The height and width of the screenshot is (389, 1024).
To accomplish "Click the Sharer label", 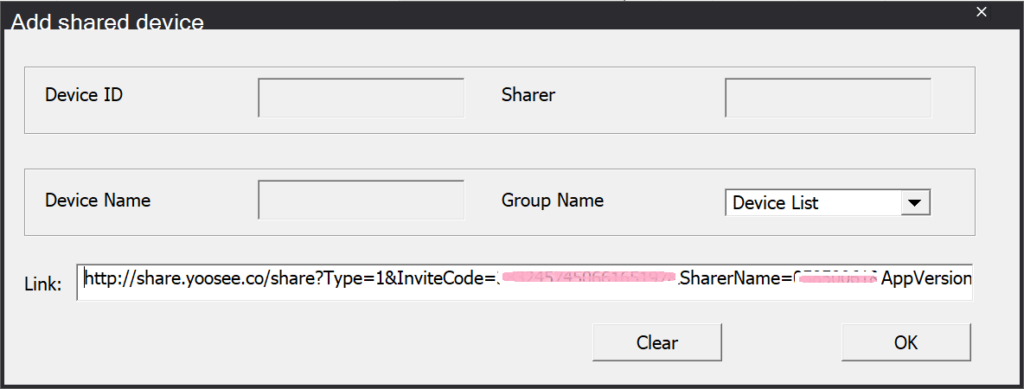I will [x=528, y=95].
